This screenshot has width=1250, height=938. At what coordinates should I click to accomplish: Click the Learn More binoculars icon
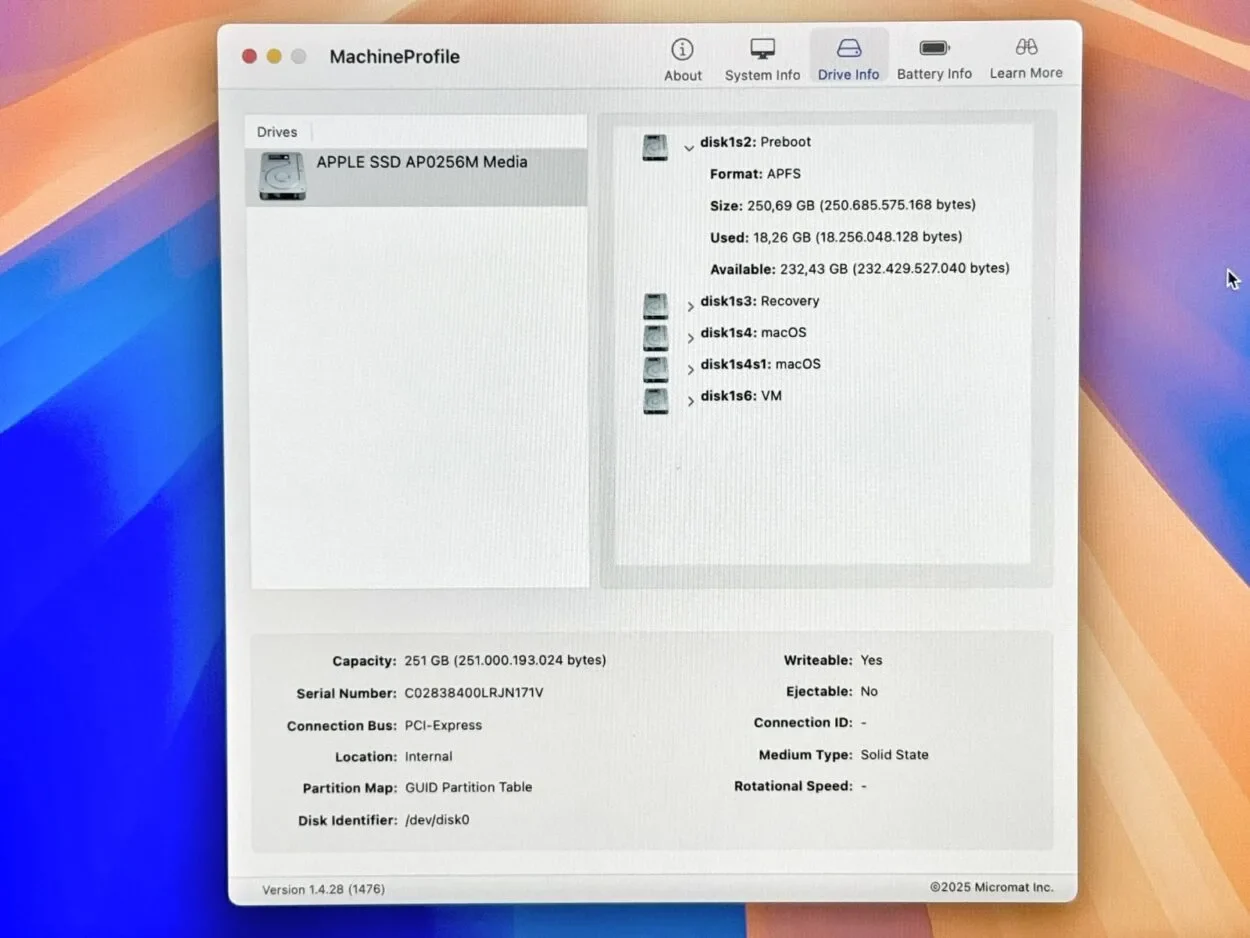[1026, 47]
